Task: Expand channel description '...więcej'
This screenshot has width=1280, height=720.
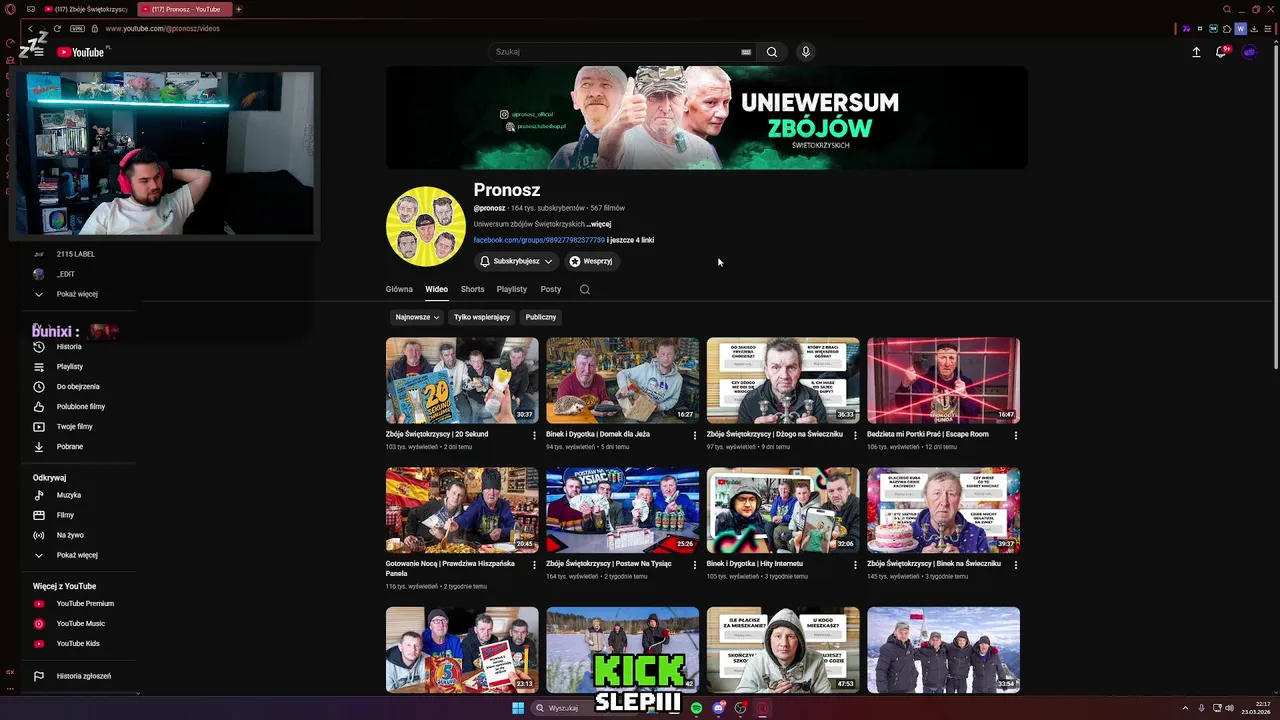Action: click(x=599, y=224)
